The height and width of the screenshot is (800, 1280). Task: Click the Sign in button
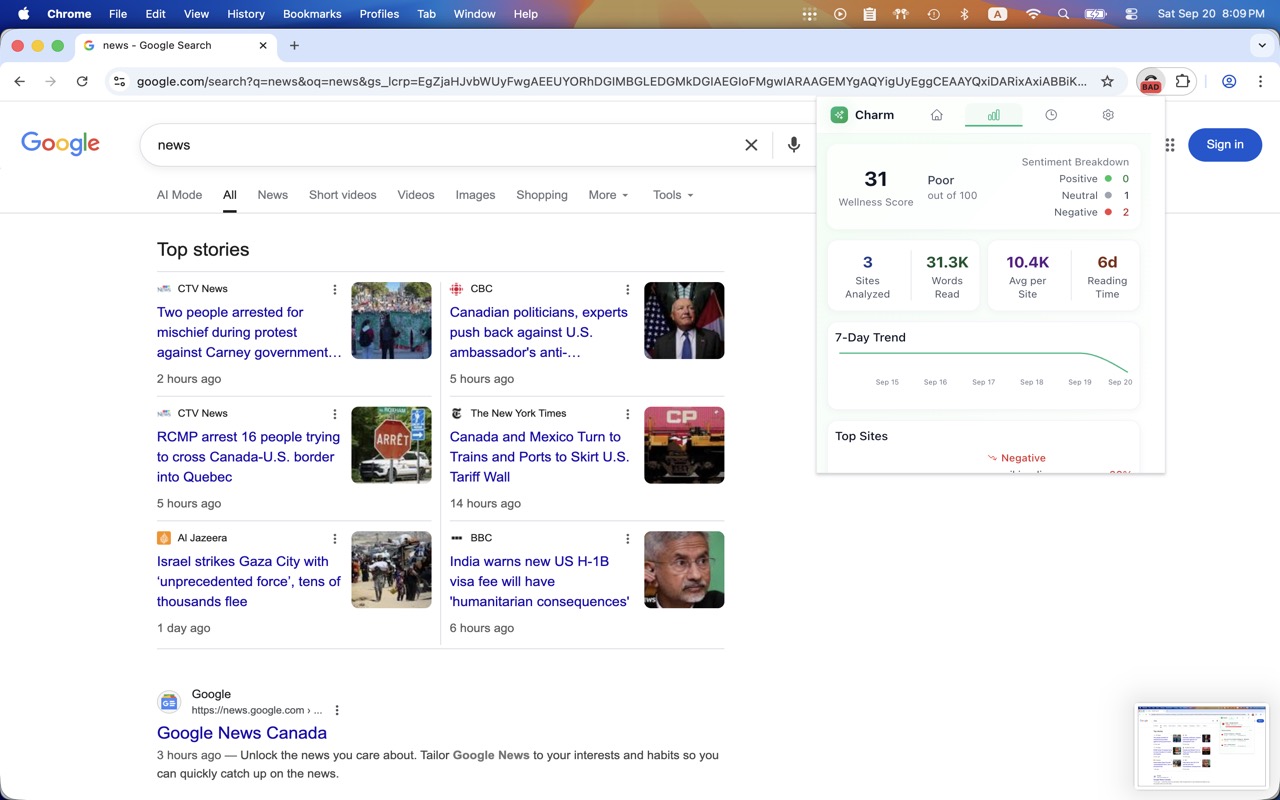(1225, 145)
